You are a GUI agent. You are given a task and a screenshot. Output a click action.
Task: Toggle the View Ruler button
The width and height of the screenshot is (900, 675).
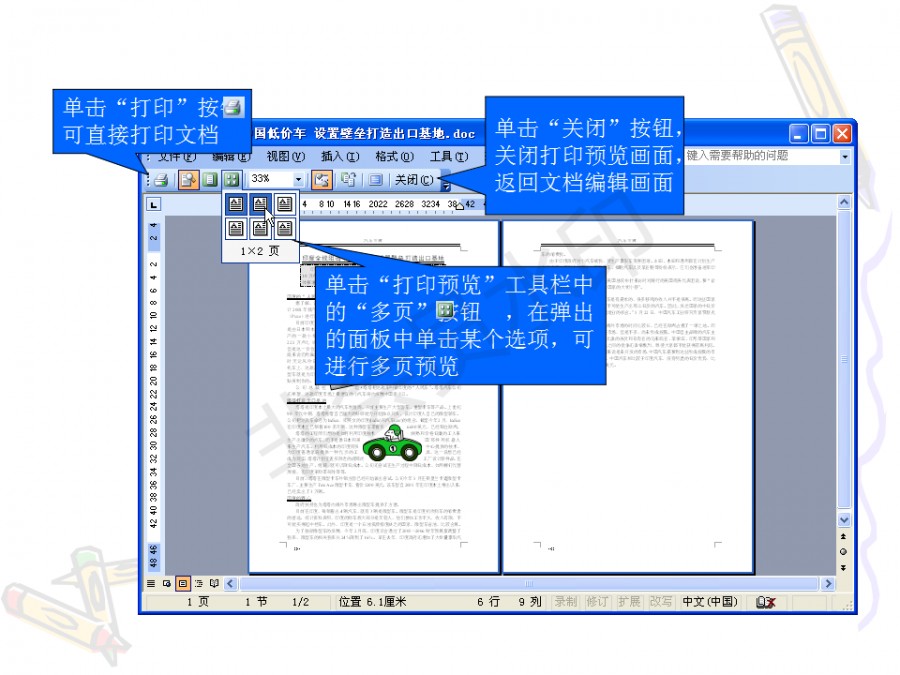pyautogui.click(x=322, y=180)
